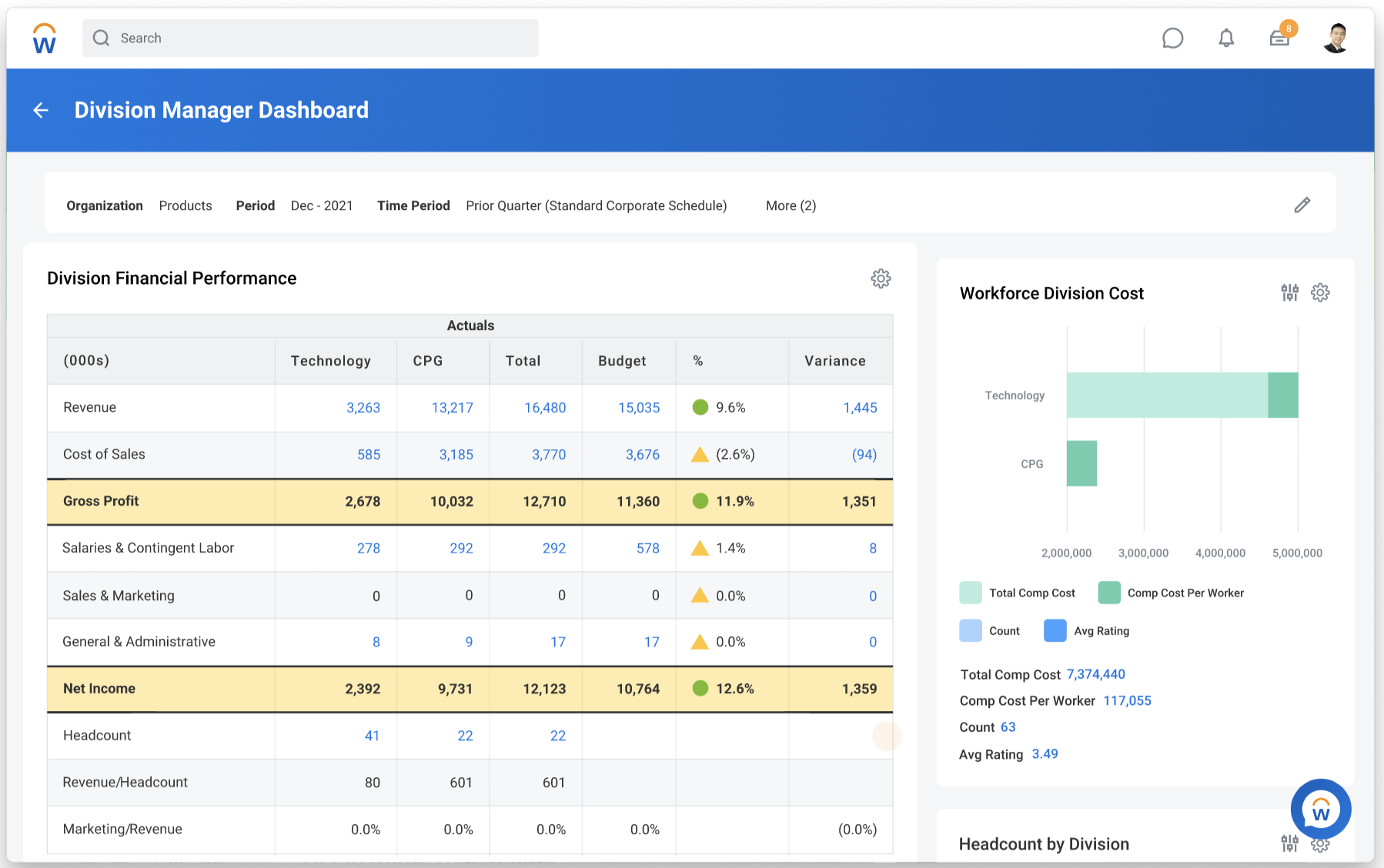Click Revenue Technology value 3,263
The width and height of the screenshot is (1384, 868).
tap(363, 408)
